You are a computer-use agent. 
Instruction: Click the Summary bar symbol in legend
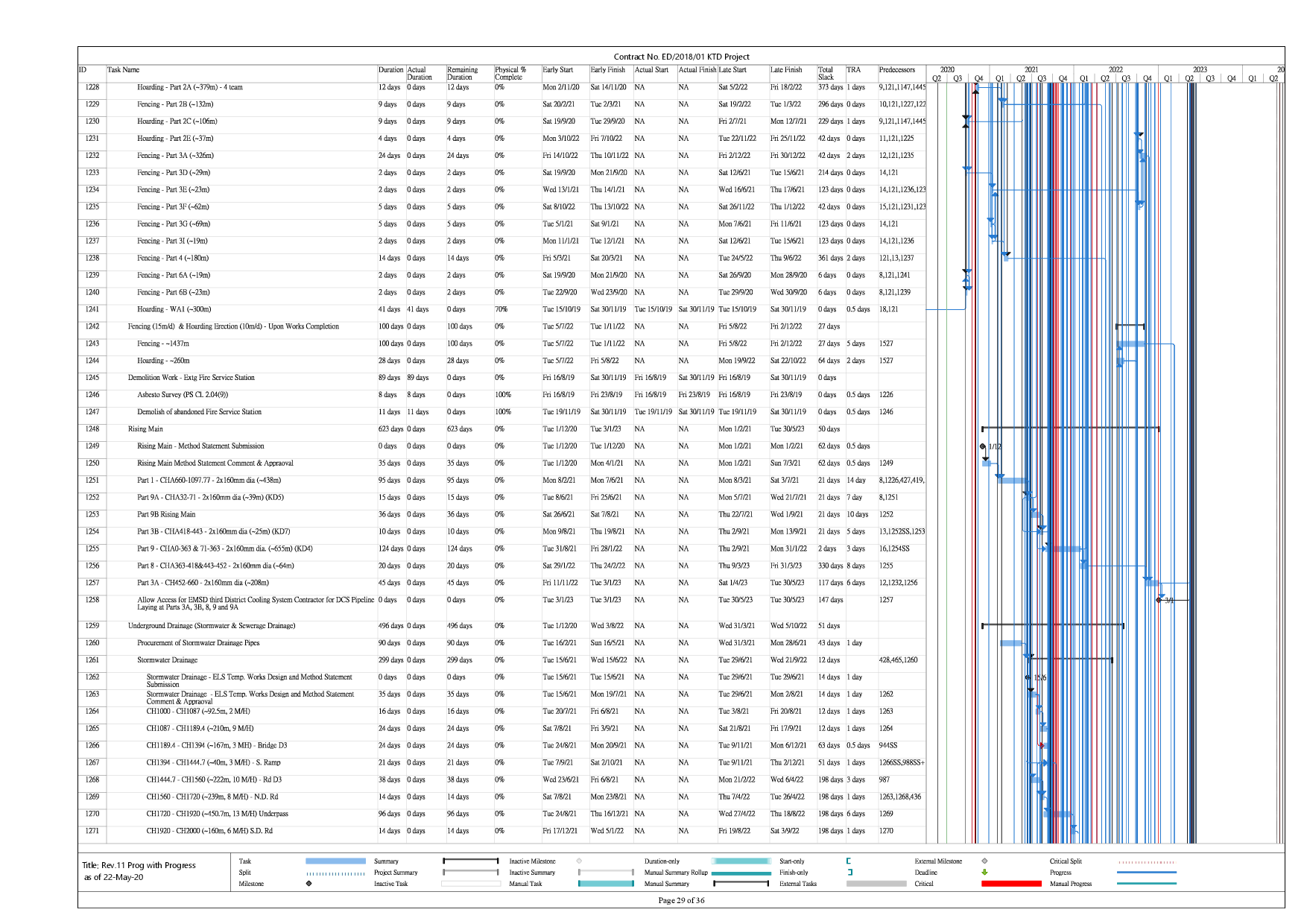pyautogui.click(x=470, y=861)
